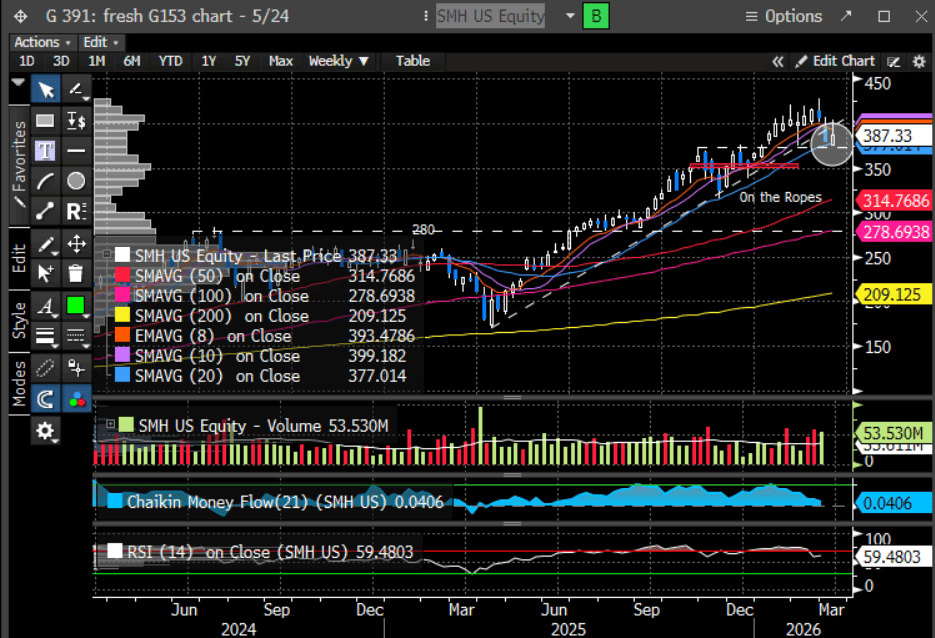The height and width of the screenshot is (638, 935).
Task: Open the Weekly periodicity dropdown
Action: pos(338,61)
